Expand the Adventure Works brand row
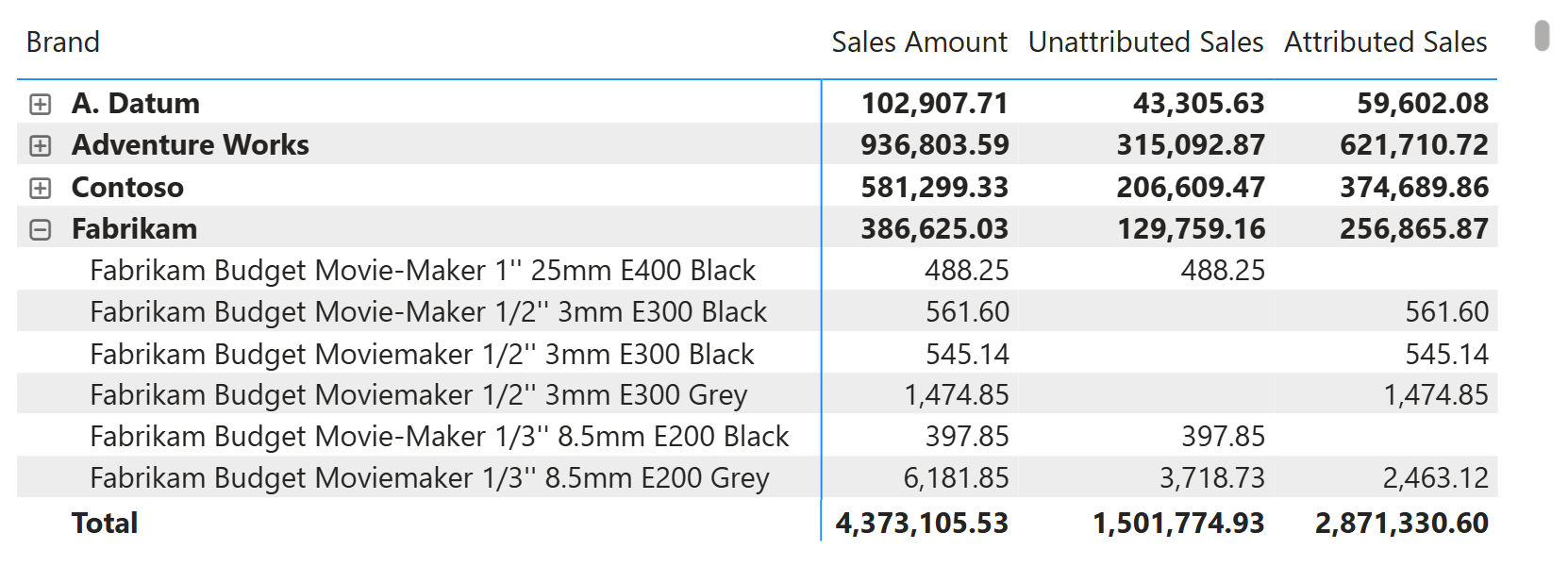1568x566 pixels. (40, 145)
